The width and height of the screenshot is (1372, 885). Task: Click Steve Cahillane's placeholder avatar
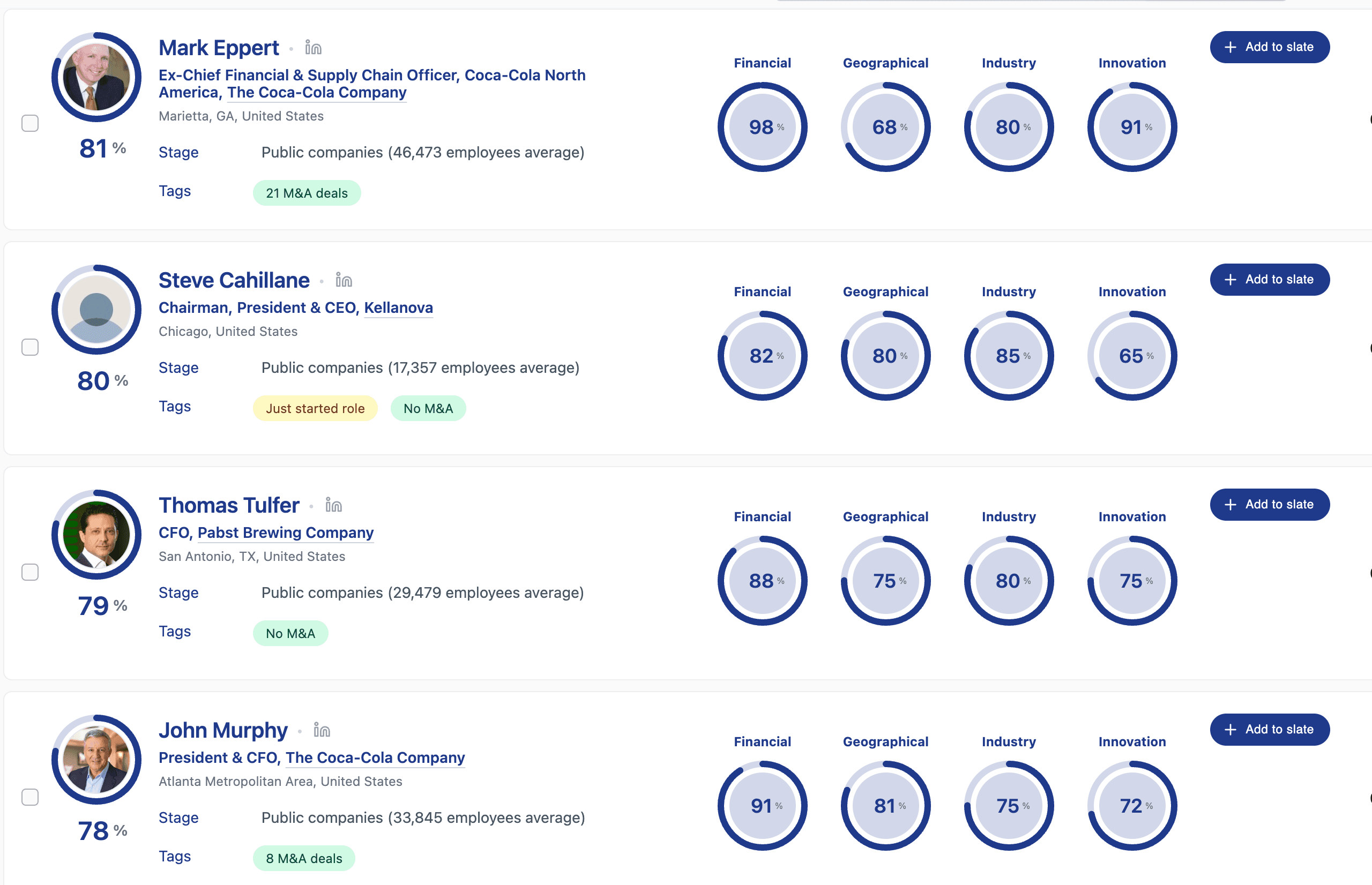pyautogui.click(x=96, y=310)
